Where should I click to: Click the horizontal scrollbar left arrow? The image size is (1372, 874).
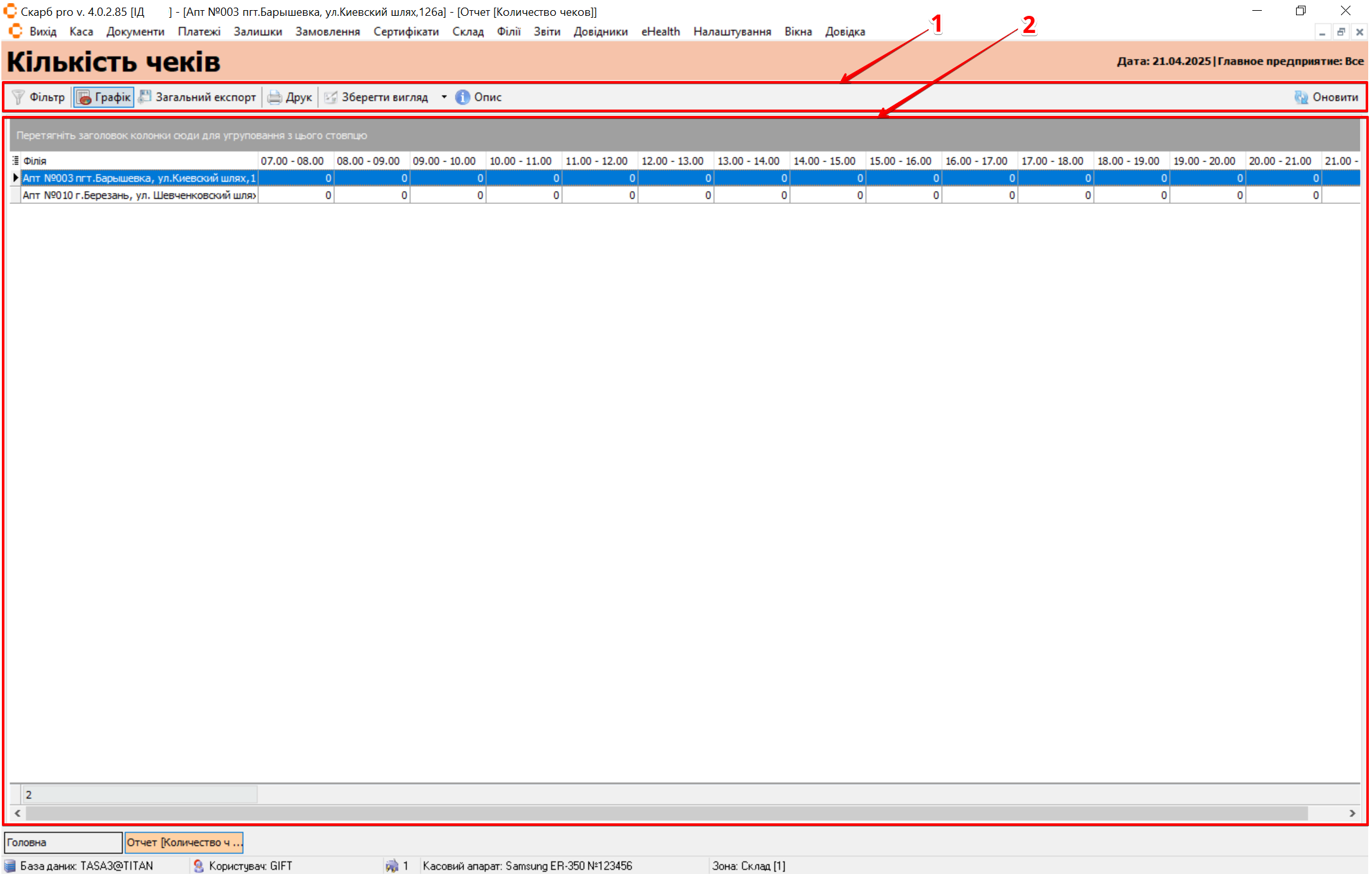click(18, 813)
